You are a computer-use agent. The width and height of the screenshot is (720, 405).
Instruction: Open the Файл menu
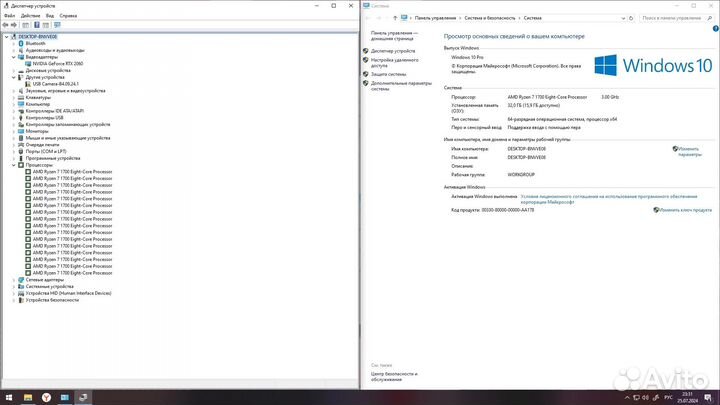click(9, 16)
